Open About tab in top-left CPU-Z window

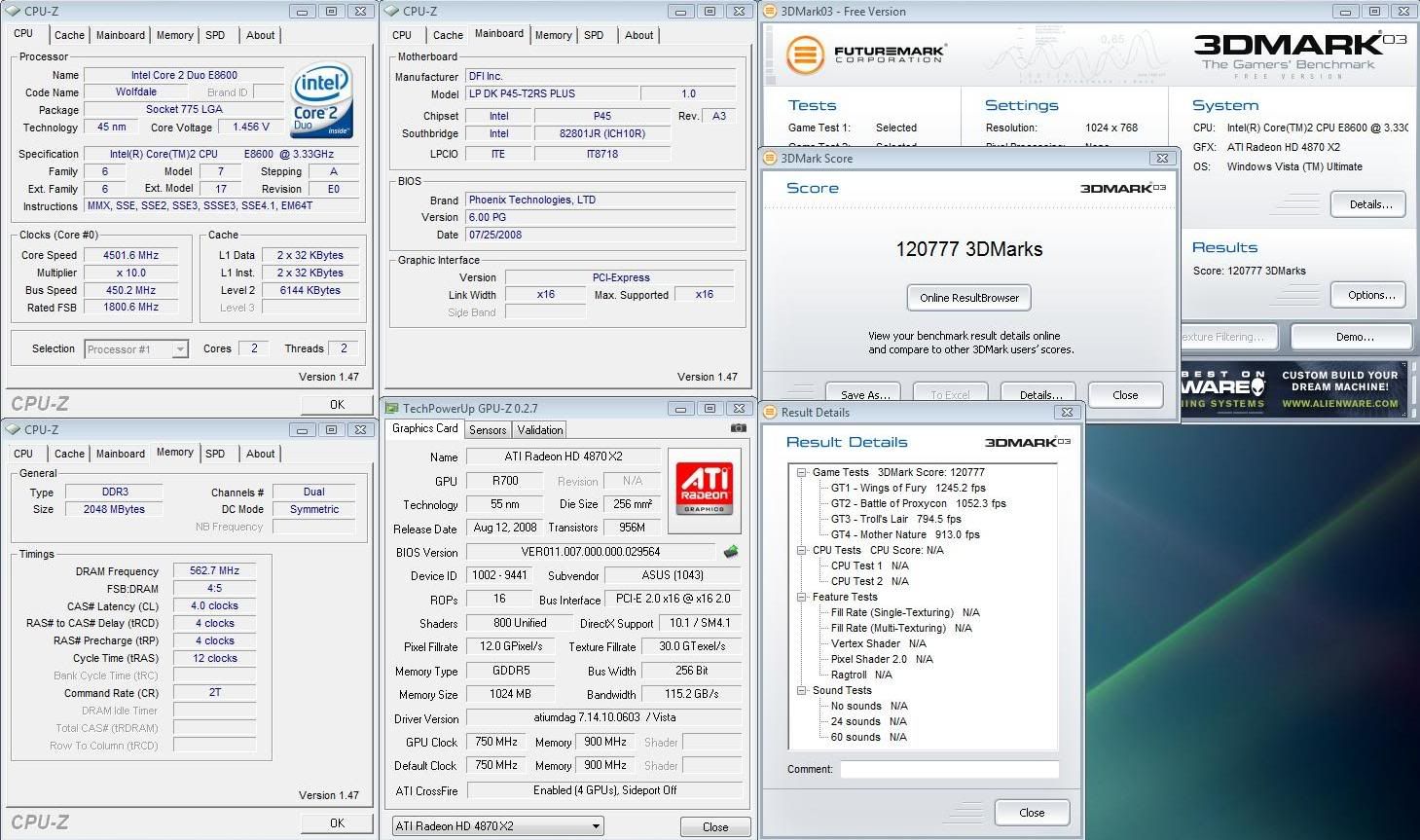(260, 35)
